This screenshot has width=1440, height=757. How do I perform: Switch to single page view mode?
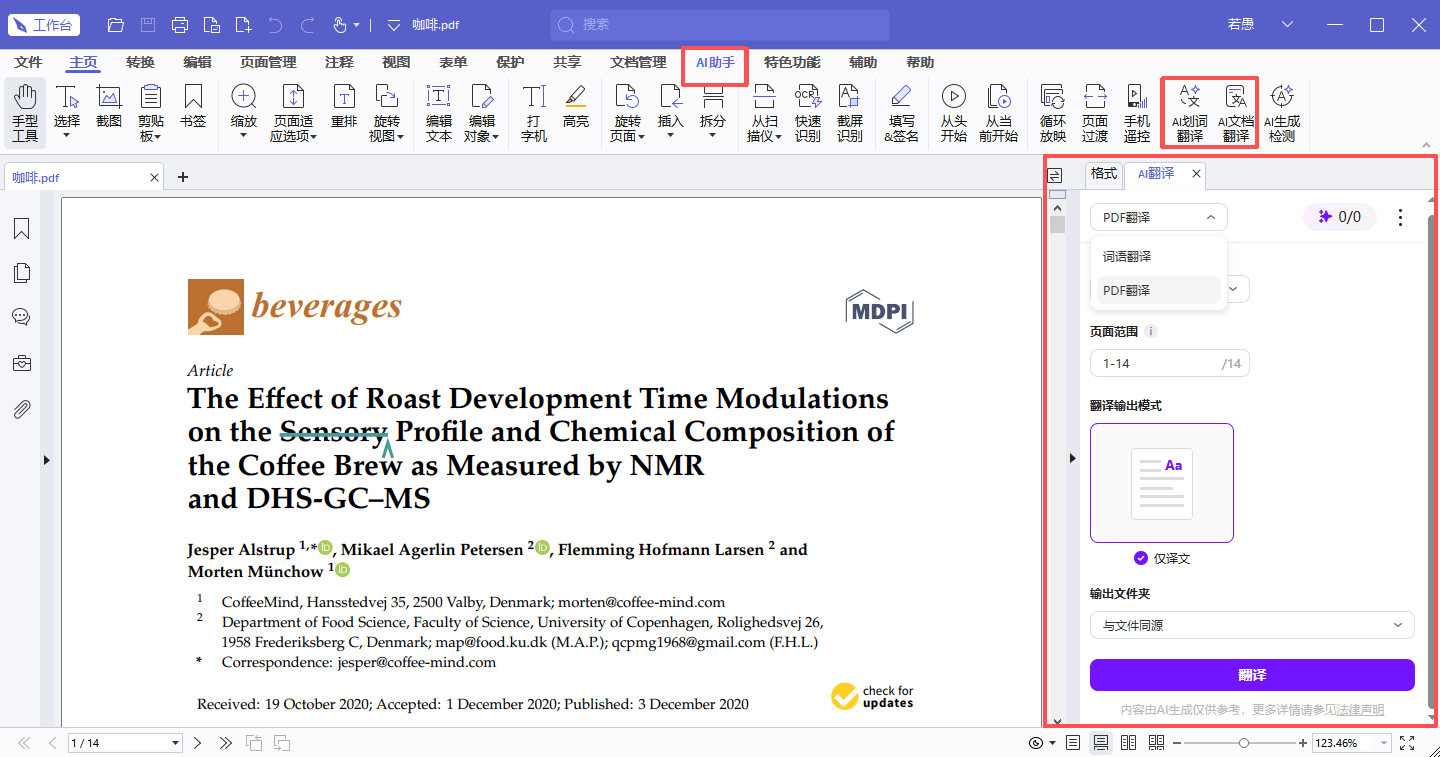(1073, 743)
